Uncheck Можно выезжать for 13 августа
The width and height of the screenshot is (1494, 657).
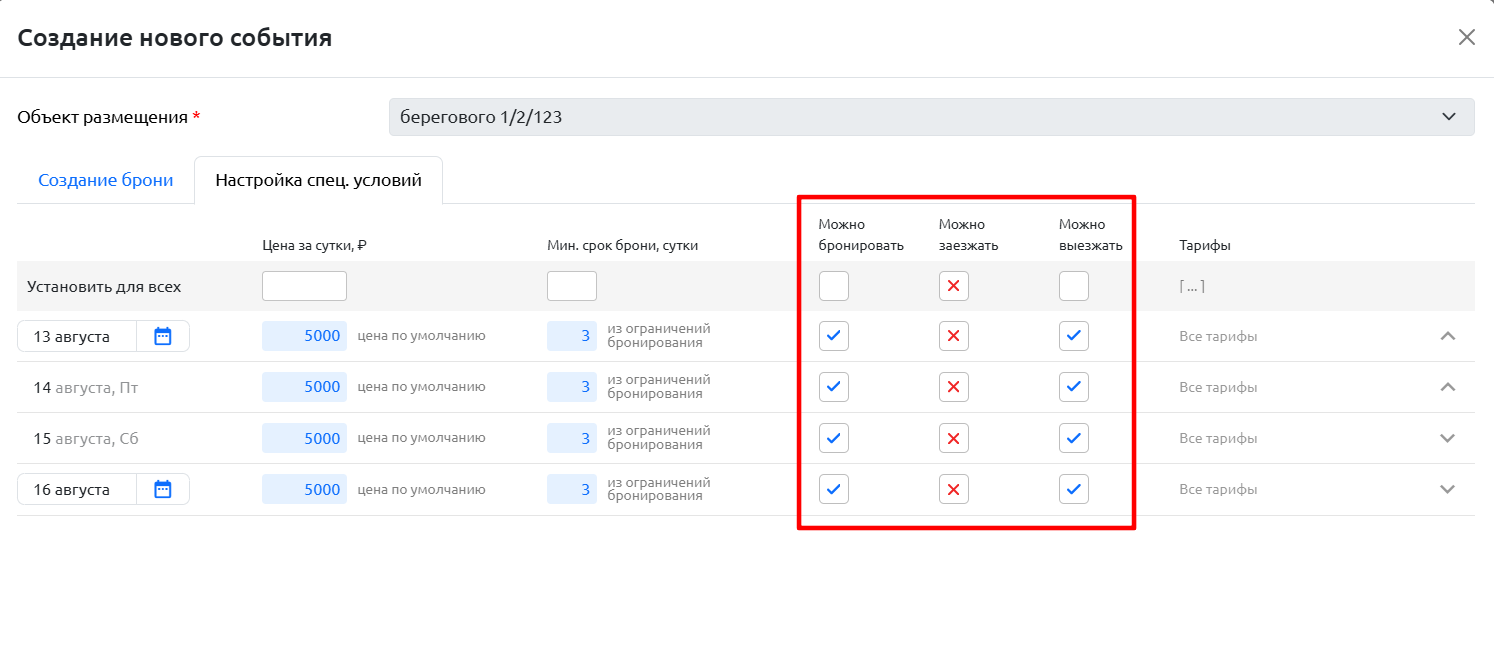(1074, 336)
